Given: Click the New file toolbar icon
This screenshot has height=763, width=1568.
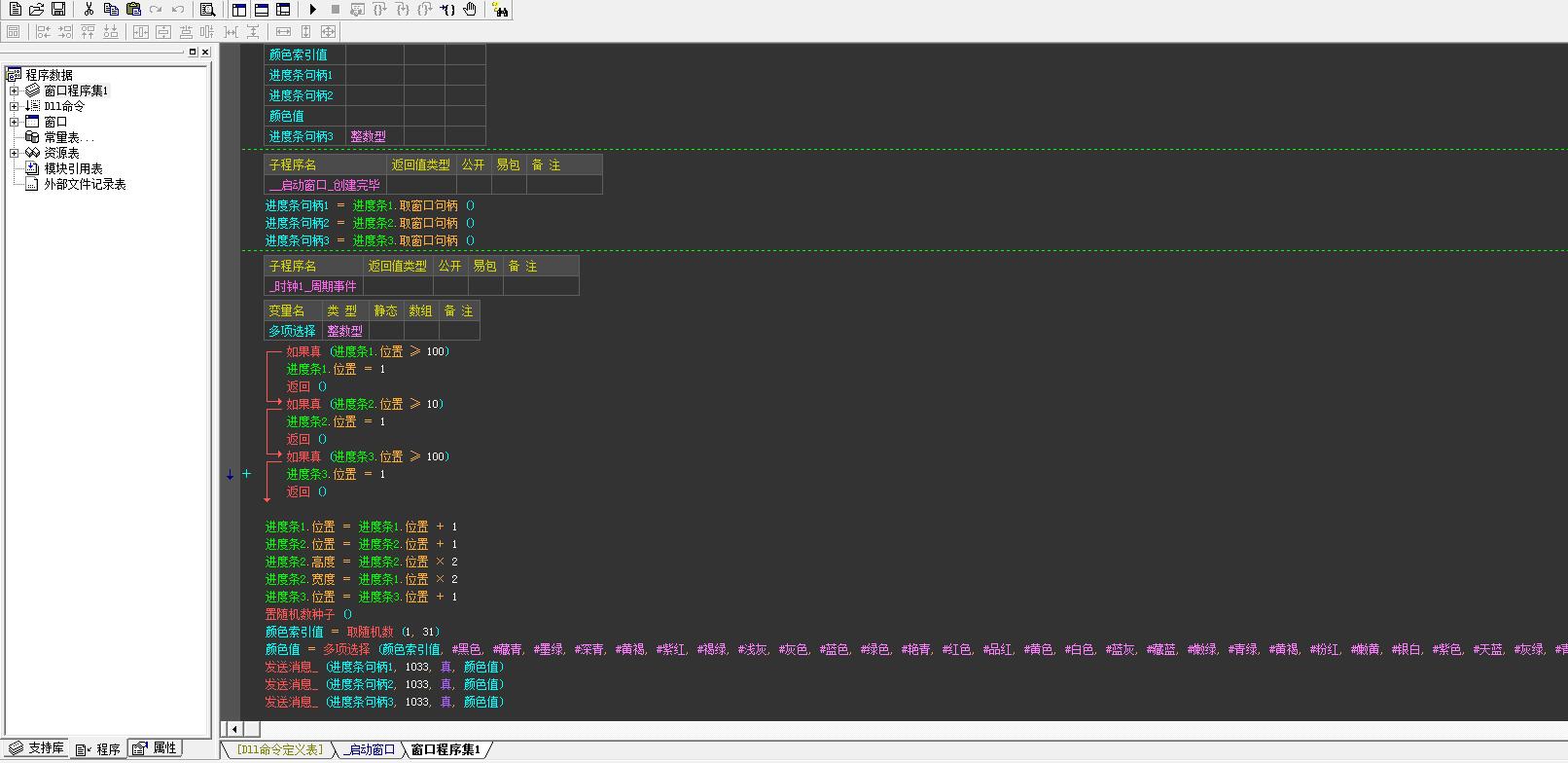Looking at the screenshot, I should pyautogui.click(x=15, y=10).
